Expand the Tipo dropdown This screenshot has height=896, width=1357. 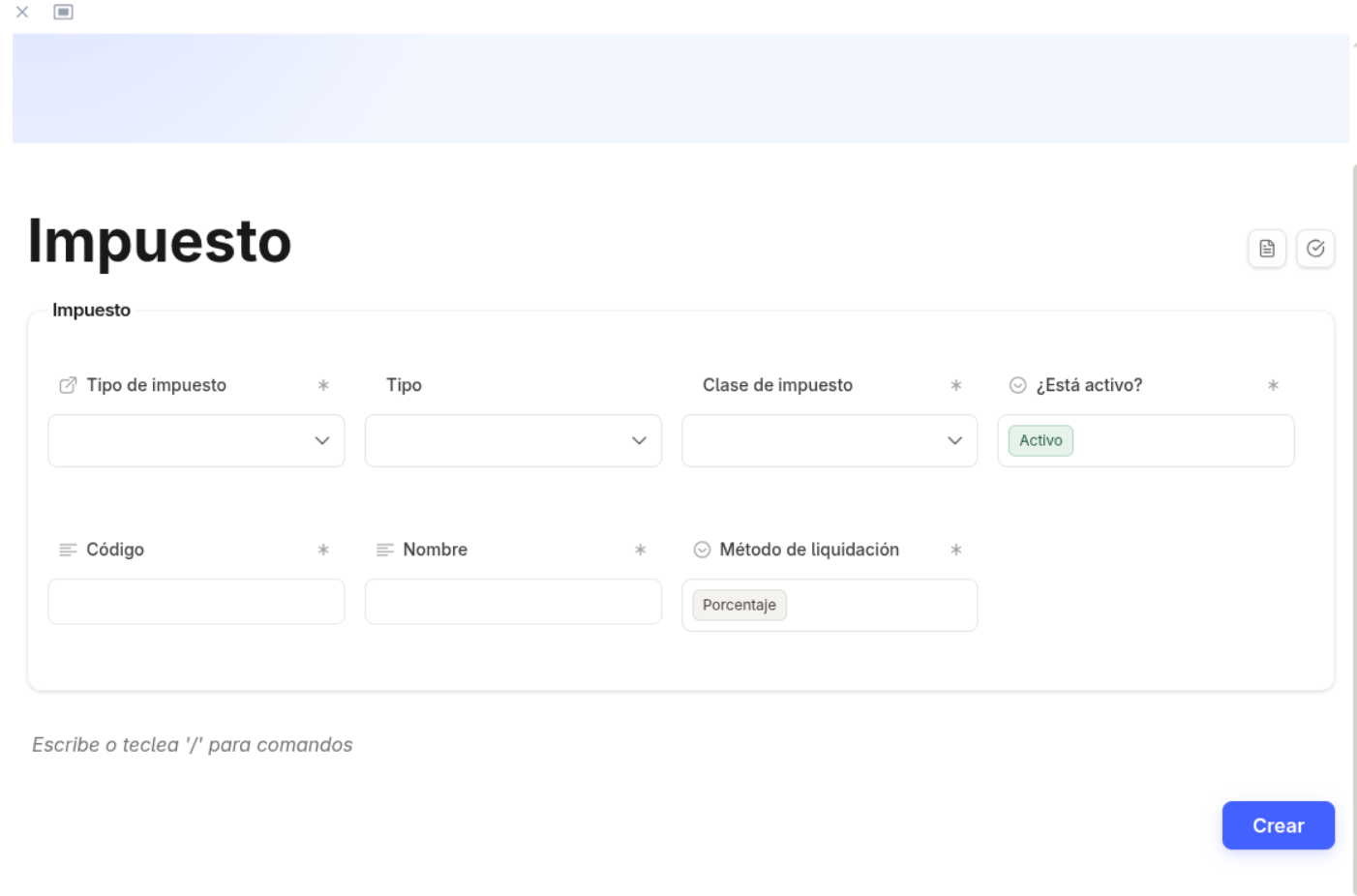[513, 440]
